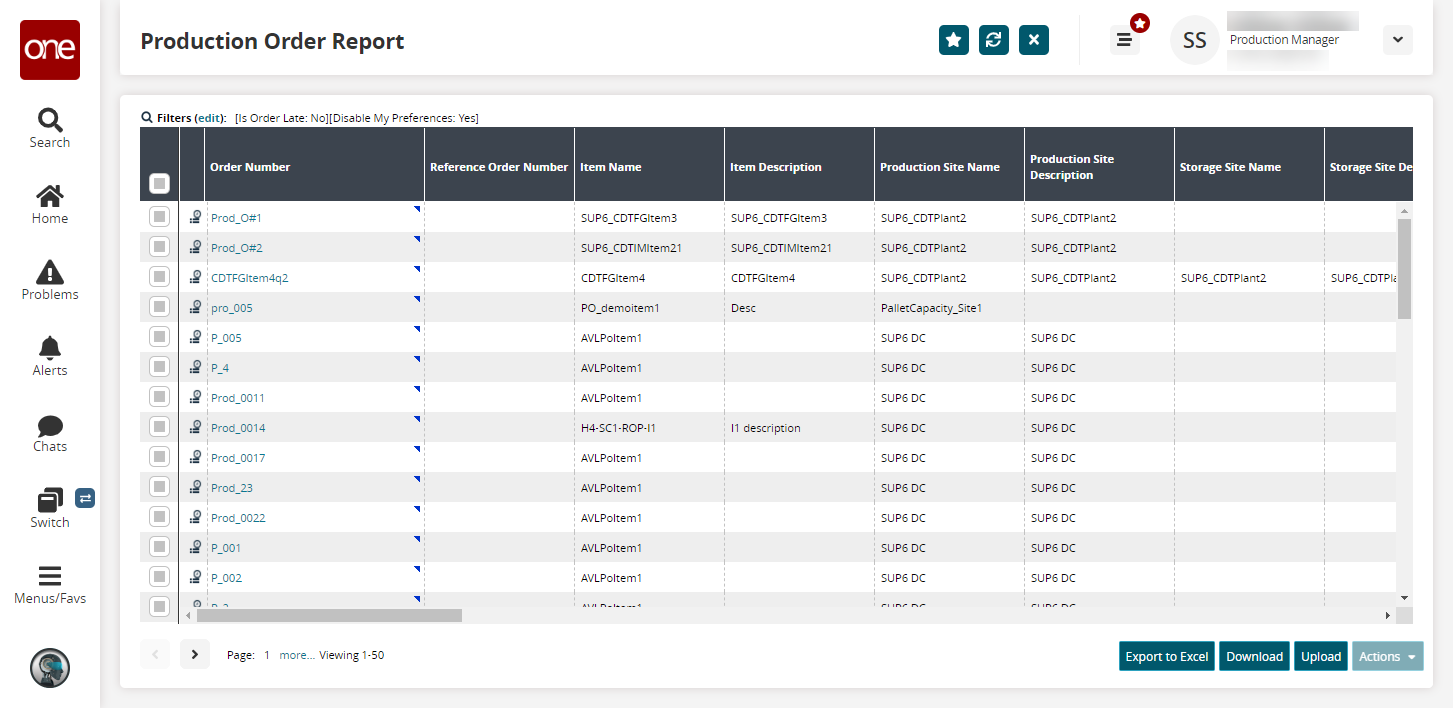Click the Export to Excel button
The image size is (1453, 708).
click(x=1166, y=656)
